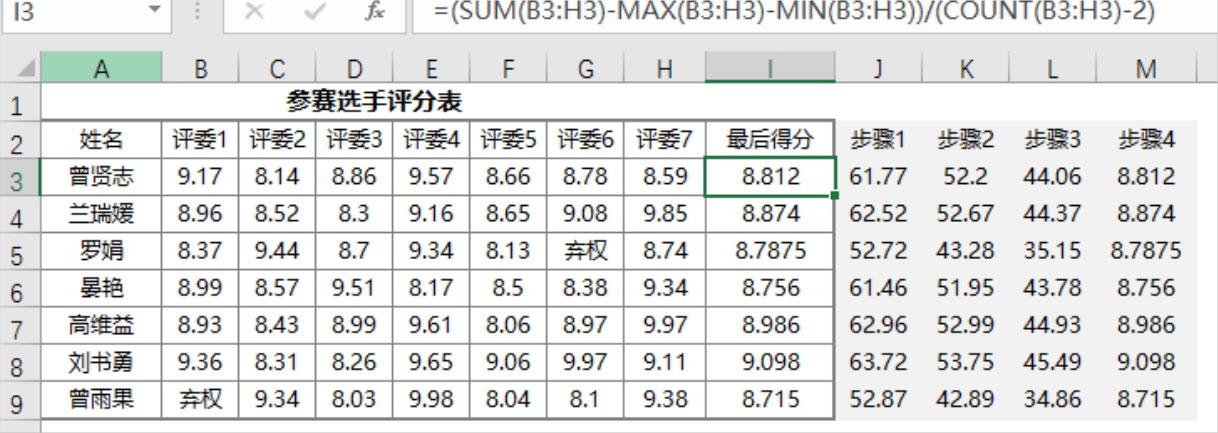The width and height of the screenshot is (1218, 433).
Task: Click the 最后得分 header cell
Action: click(770, 140)
